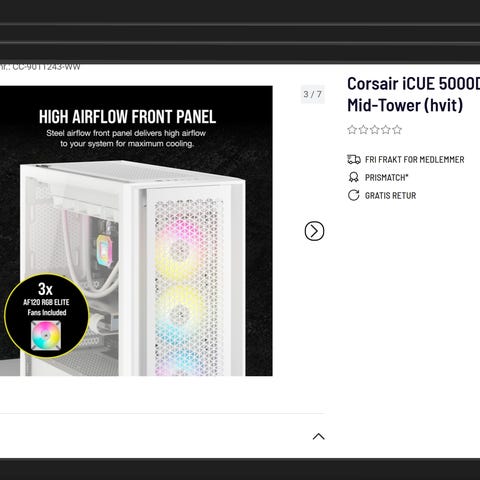Viewport: 480px width, 480px height.
Task: Open the FRI FRAKT FOR MEDLEMMER link
Action: tap(414, 160)
